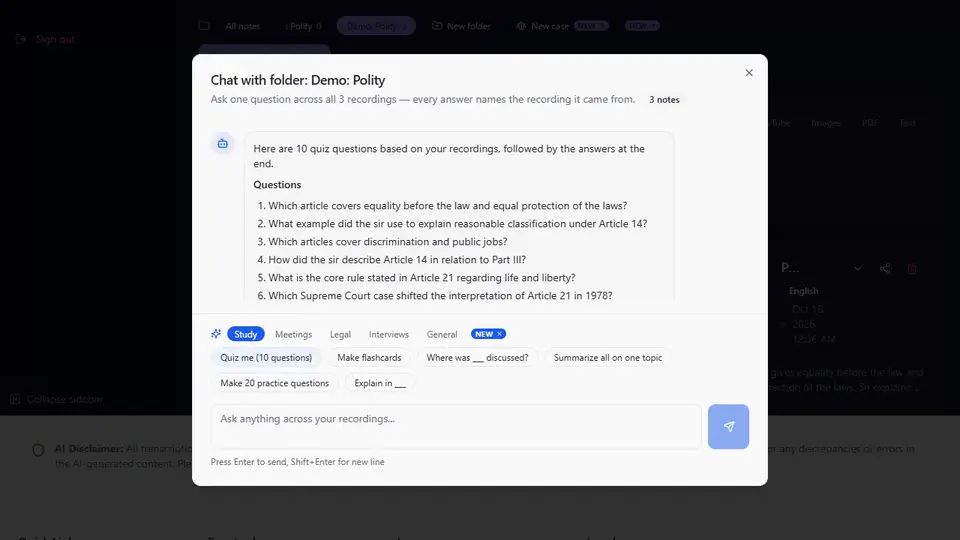The image size is (960, 540).
Task: Click the Sign out link in the sidebar
Action: coord(55,39)
